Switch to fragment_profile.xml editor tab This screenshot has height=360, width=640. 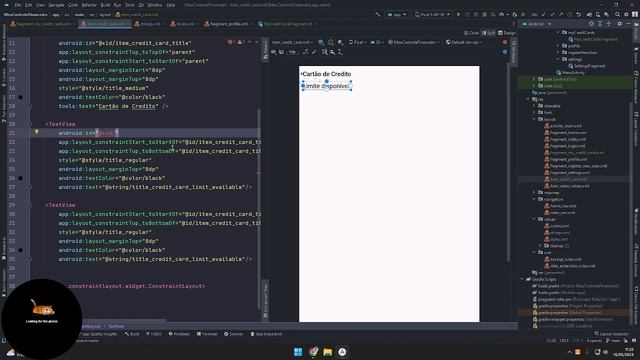coord(229,24)
